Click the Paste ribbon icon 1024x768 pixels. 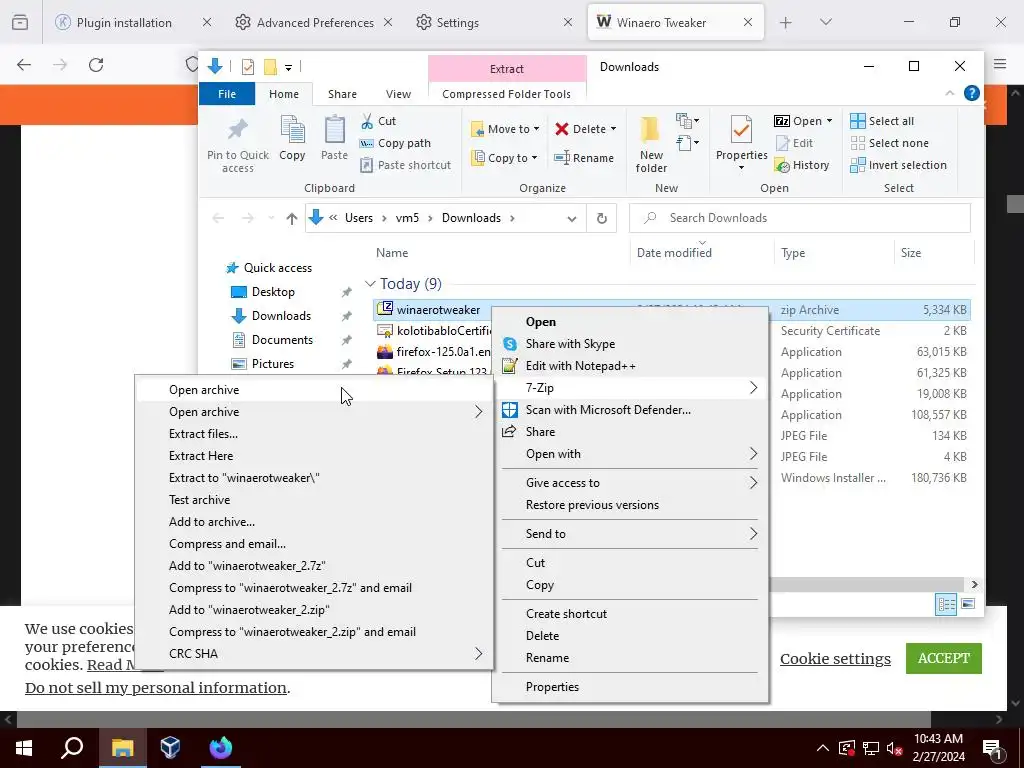tap(334, 138)
